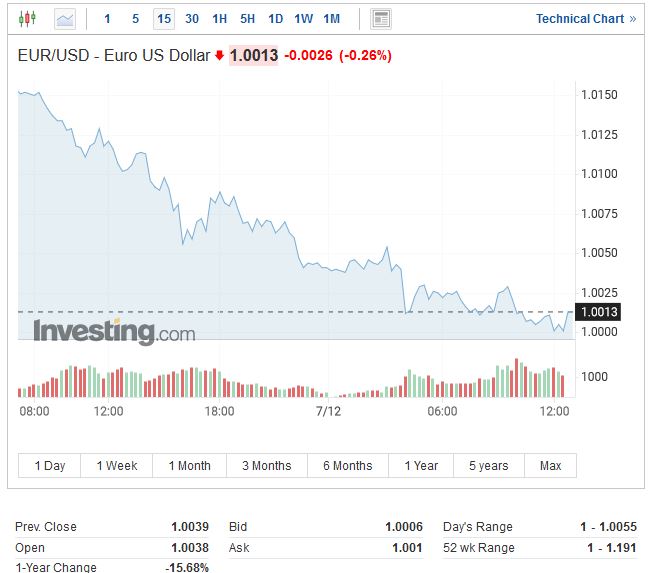Choose the 1H interval
This screenshot has height=573, width=651.
point(220,18)
